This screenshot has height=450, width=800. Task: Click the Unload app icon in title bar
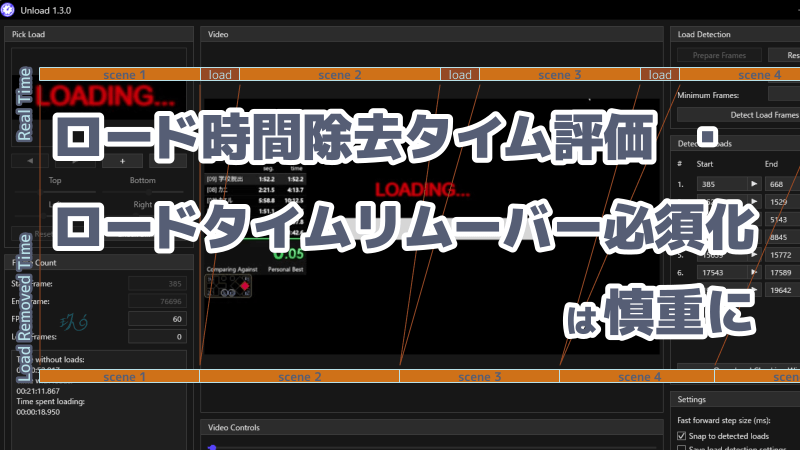(x=11, y=9)
